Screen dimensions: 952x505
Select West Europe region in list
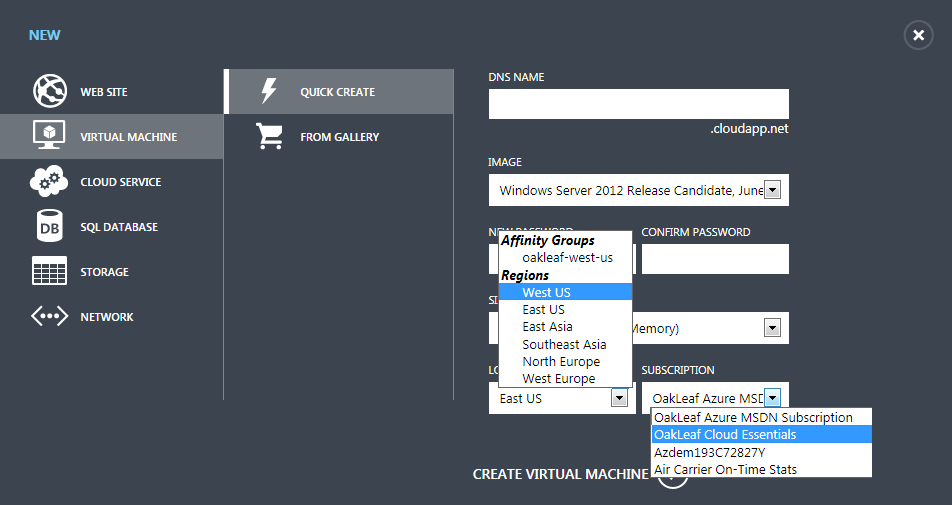(565, 378)
